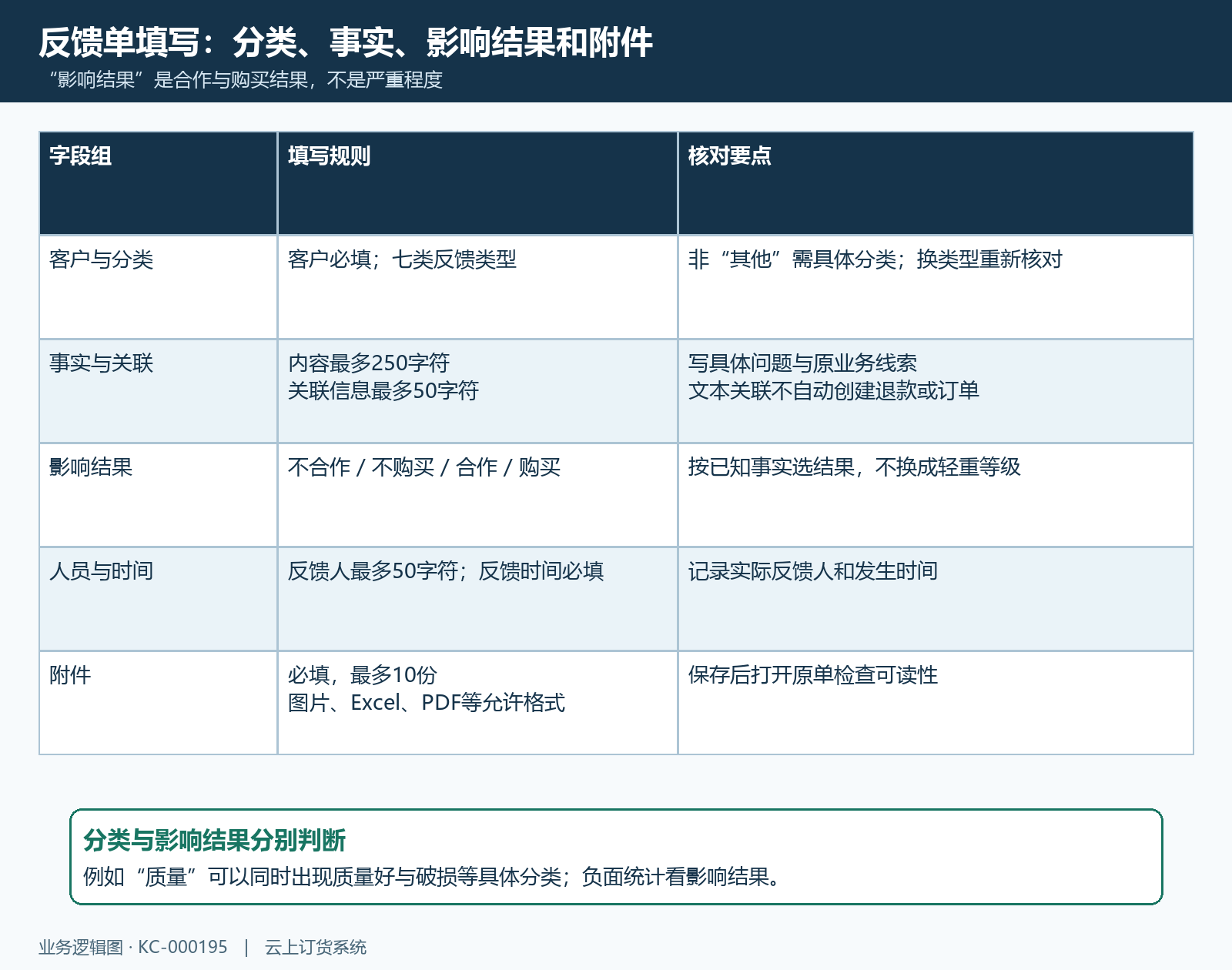This screenshot has width=1232, height=970.
Task: Select the line 内容最多250字符
Action: [369, 363]
